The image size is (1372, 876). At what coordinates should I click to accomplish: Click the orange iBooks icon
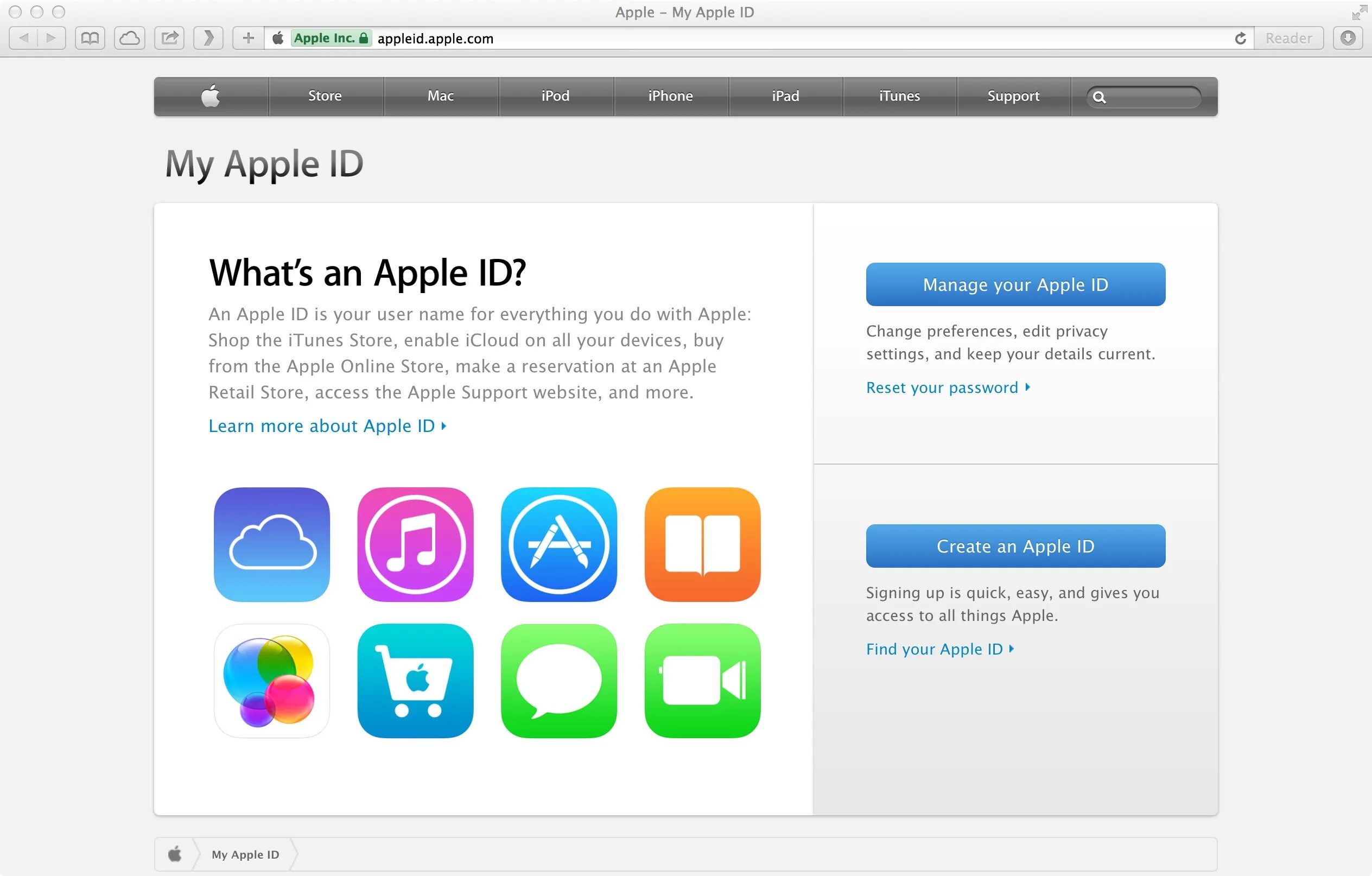coord(702,544)
